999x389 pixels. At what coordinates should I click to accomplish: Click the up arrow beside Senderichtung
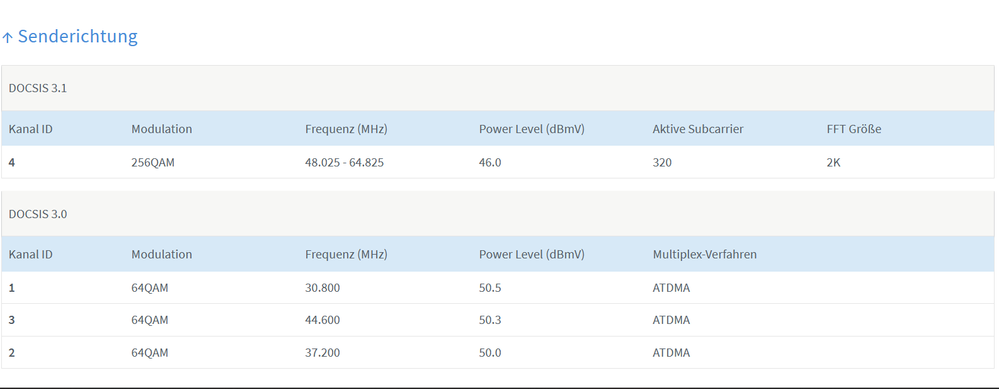pyautogui.click(x=7, y=38)
